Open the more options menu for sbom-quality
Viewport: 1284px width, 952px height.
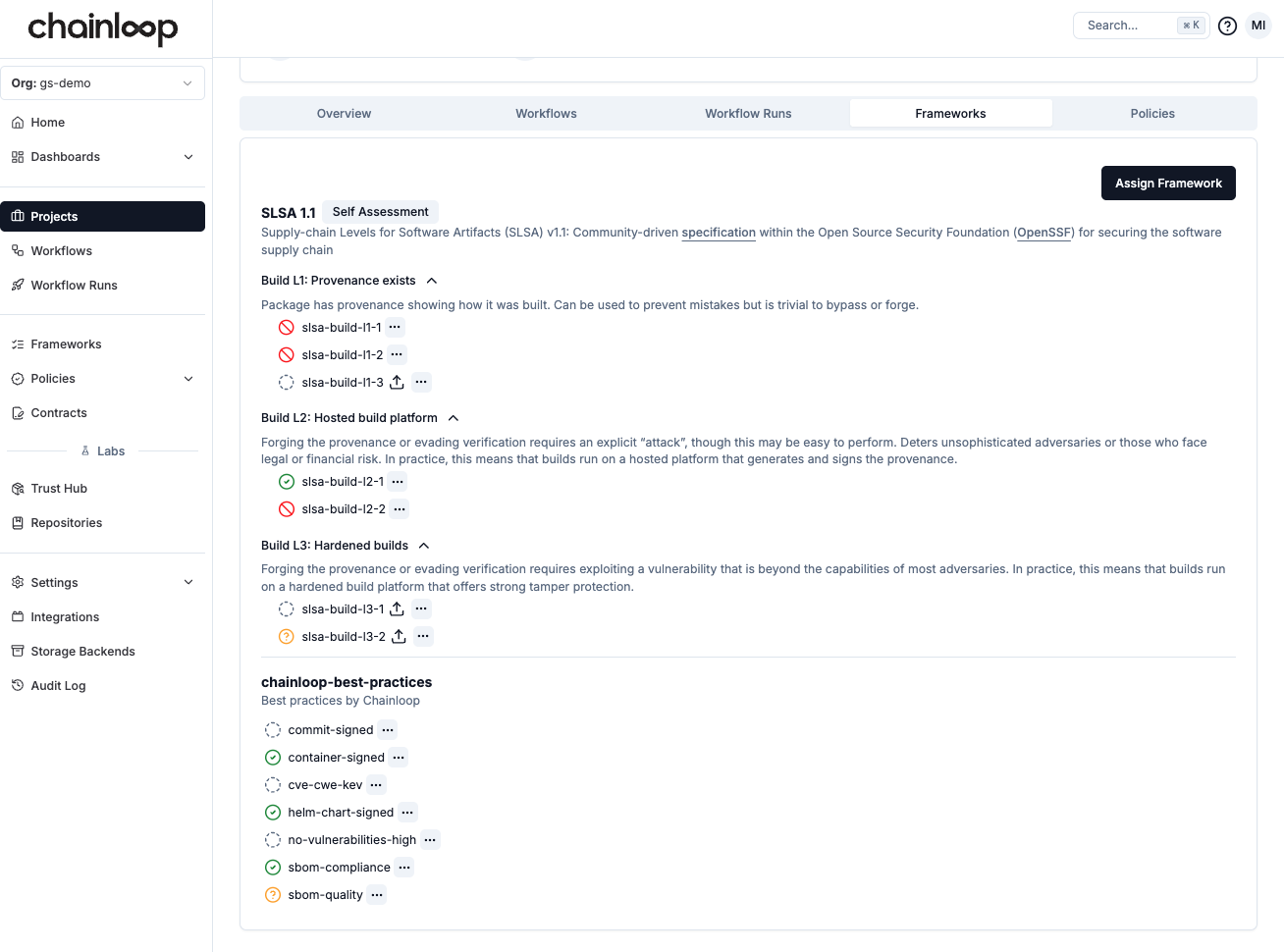tap(377, 894)
